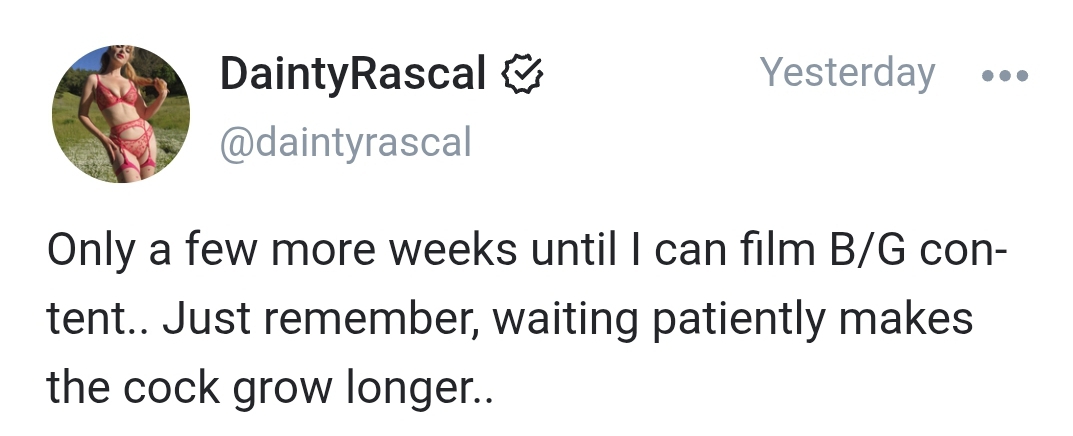Click the Yesterday timestamp
Screen dimensions: 1073x436
click(847, 73)
